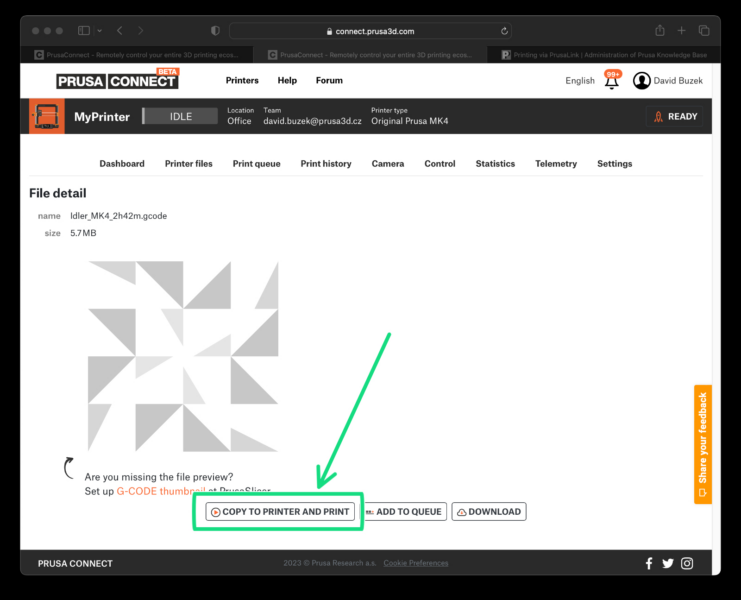
Task: Open the Printers menu
Action: pos(242,81)
